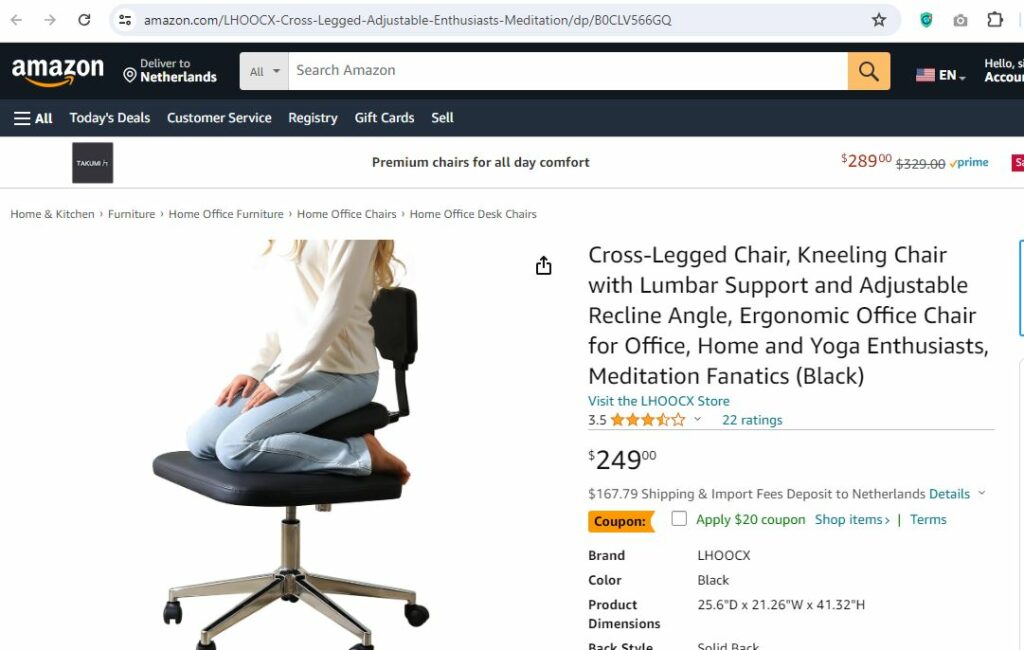Open Today's Deals in navigation bar

point(110,118)
